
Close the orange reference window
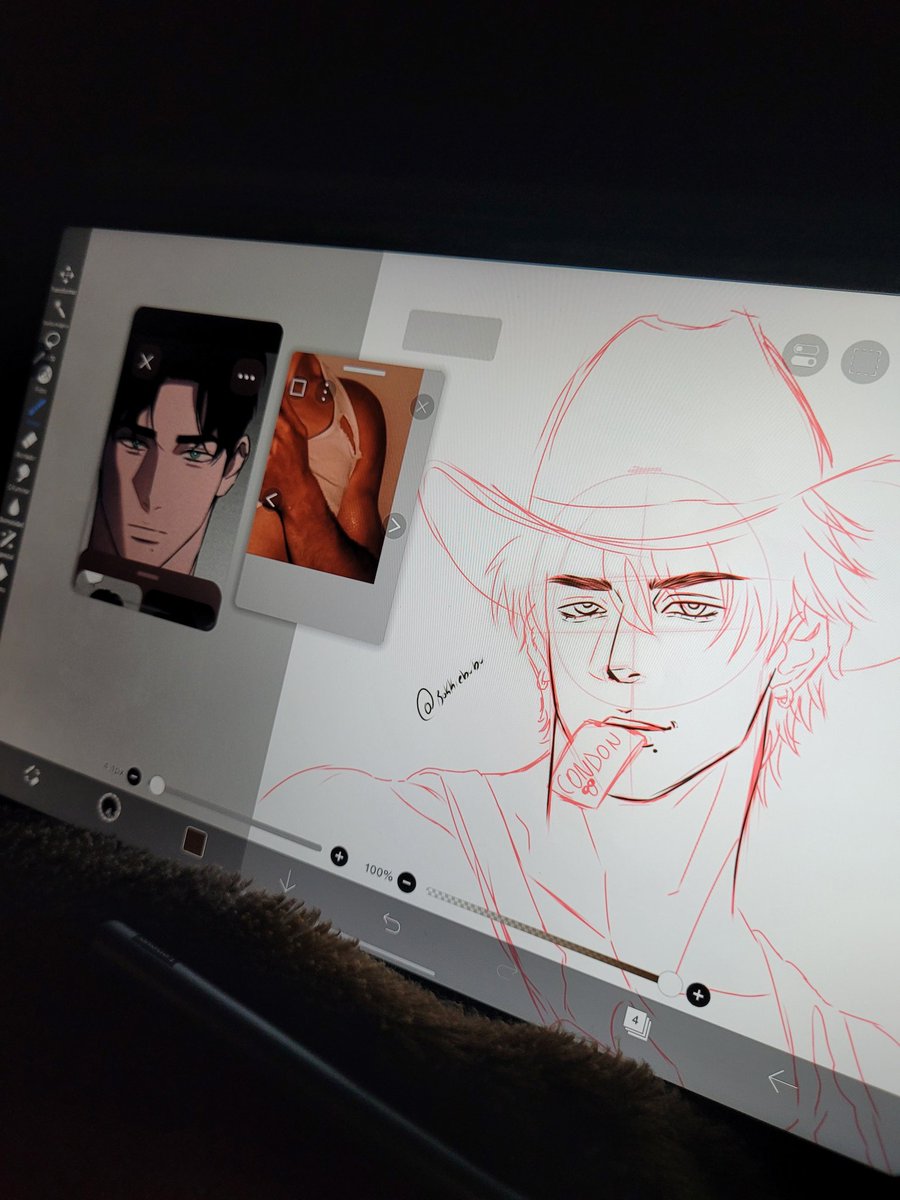[422, 406]
